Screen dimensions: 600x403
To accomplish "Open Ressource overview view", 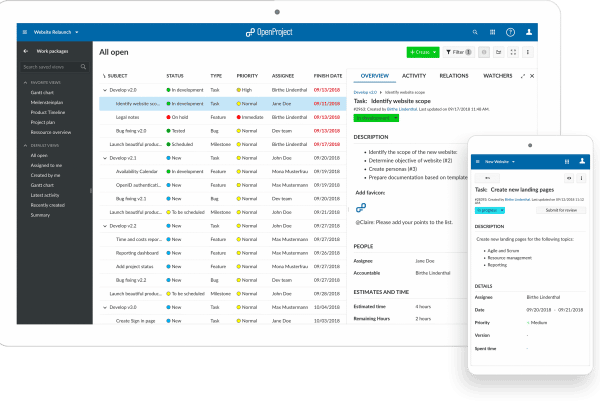I will [51, 132].
